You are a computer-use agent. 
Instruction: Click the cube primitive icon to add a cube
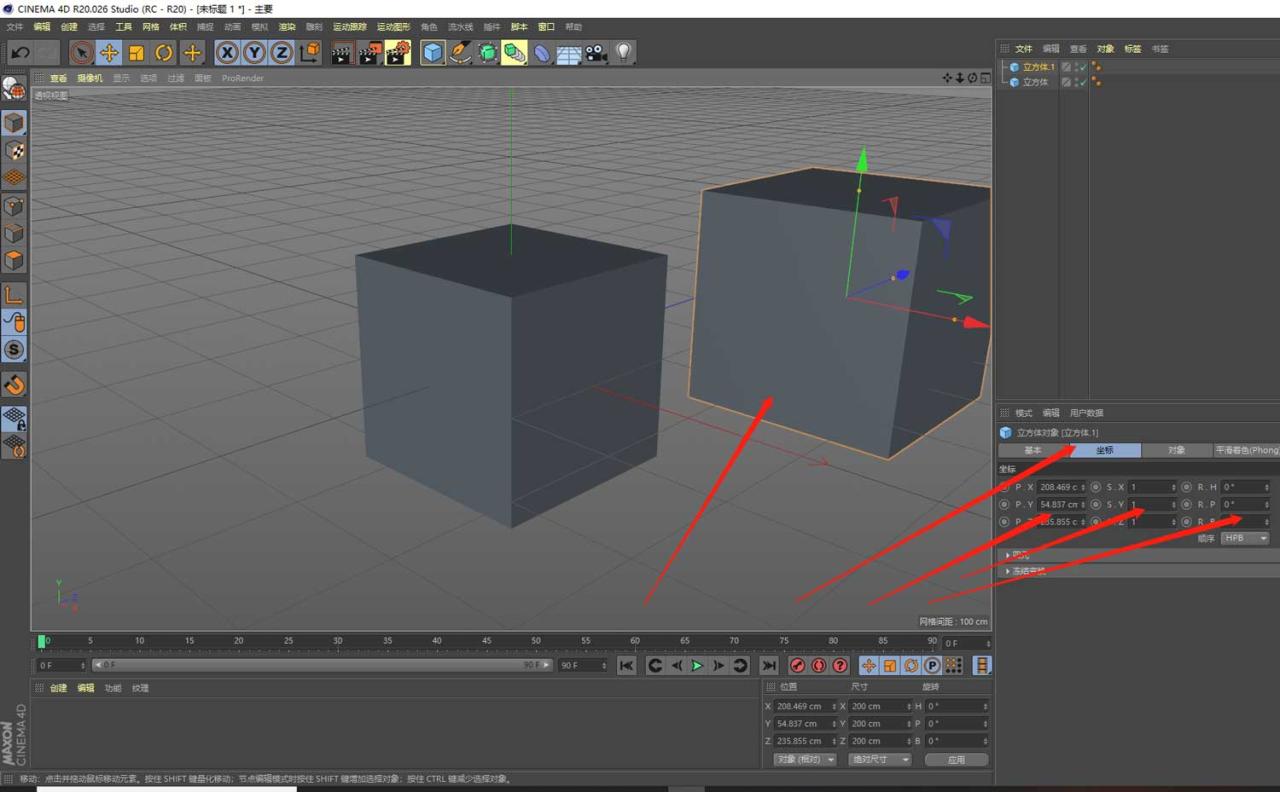(432, 53)
